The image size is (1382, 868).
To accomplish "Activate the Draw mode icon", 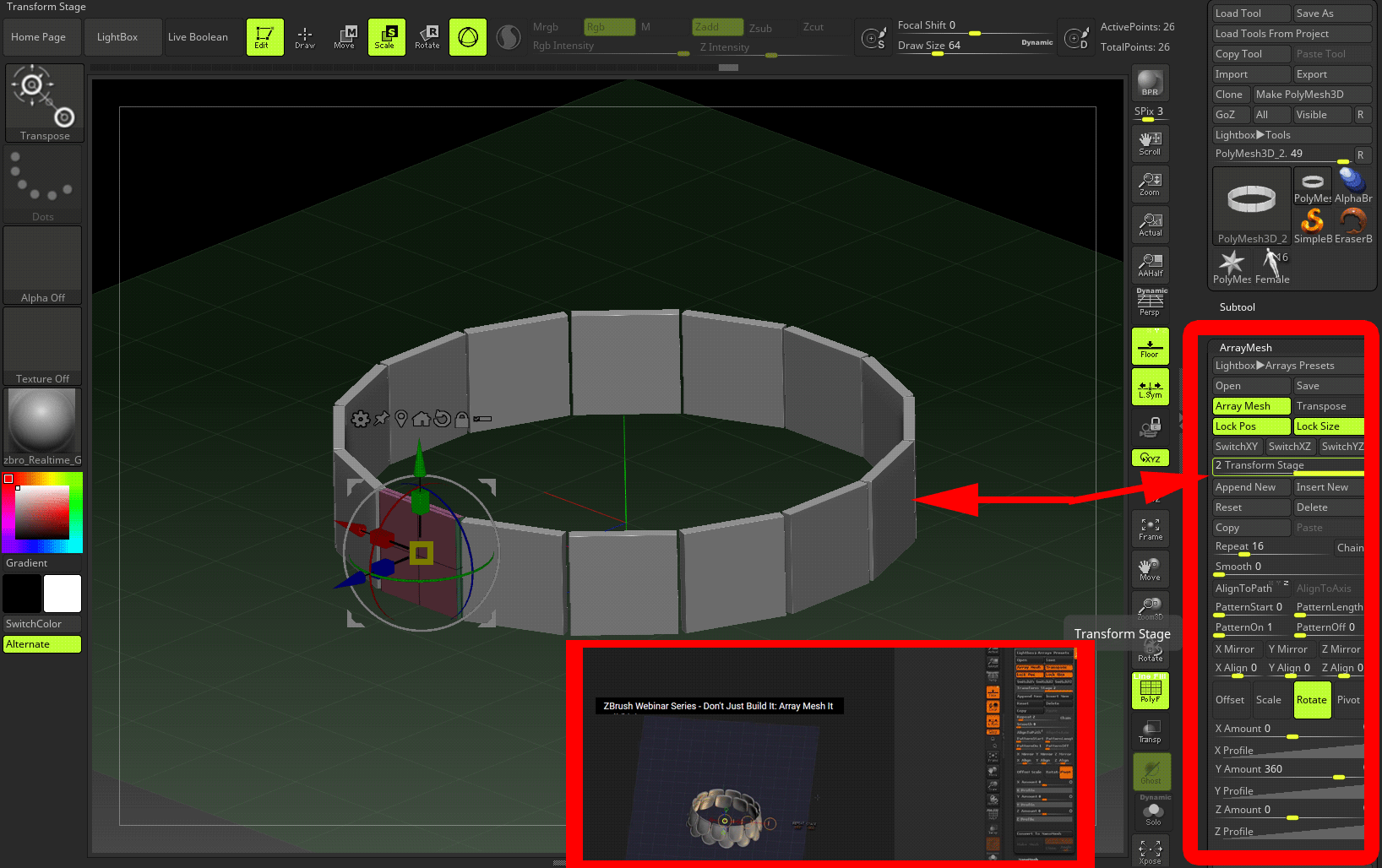I will click(x=305, y=37).
